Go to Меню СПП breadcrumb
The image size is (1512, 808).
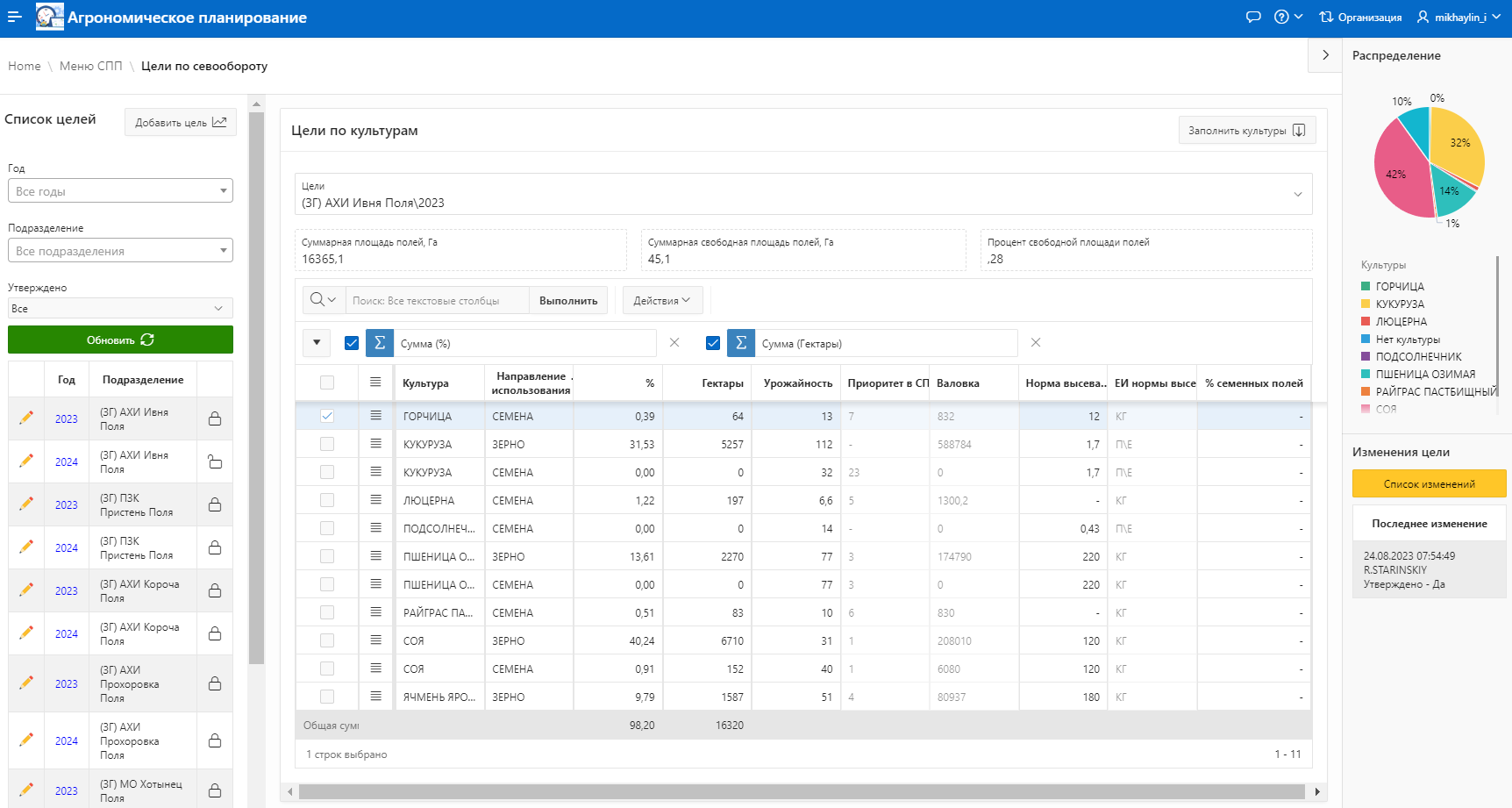point(91,66)
